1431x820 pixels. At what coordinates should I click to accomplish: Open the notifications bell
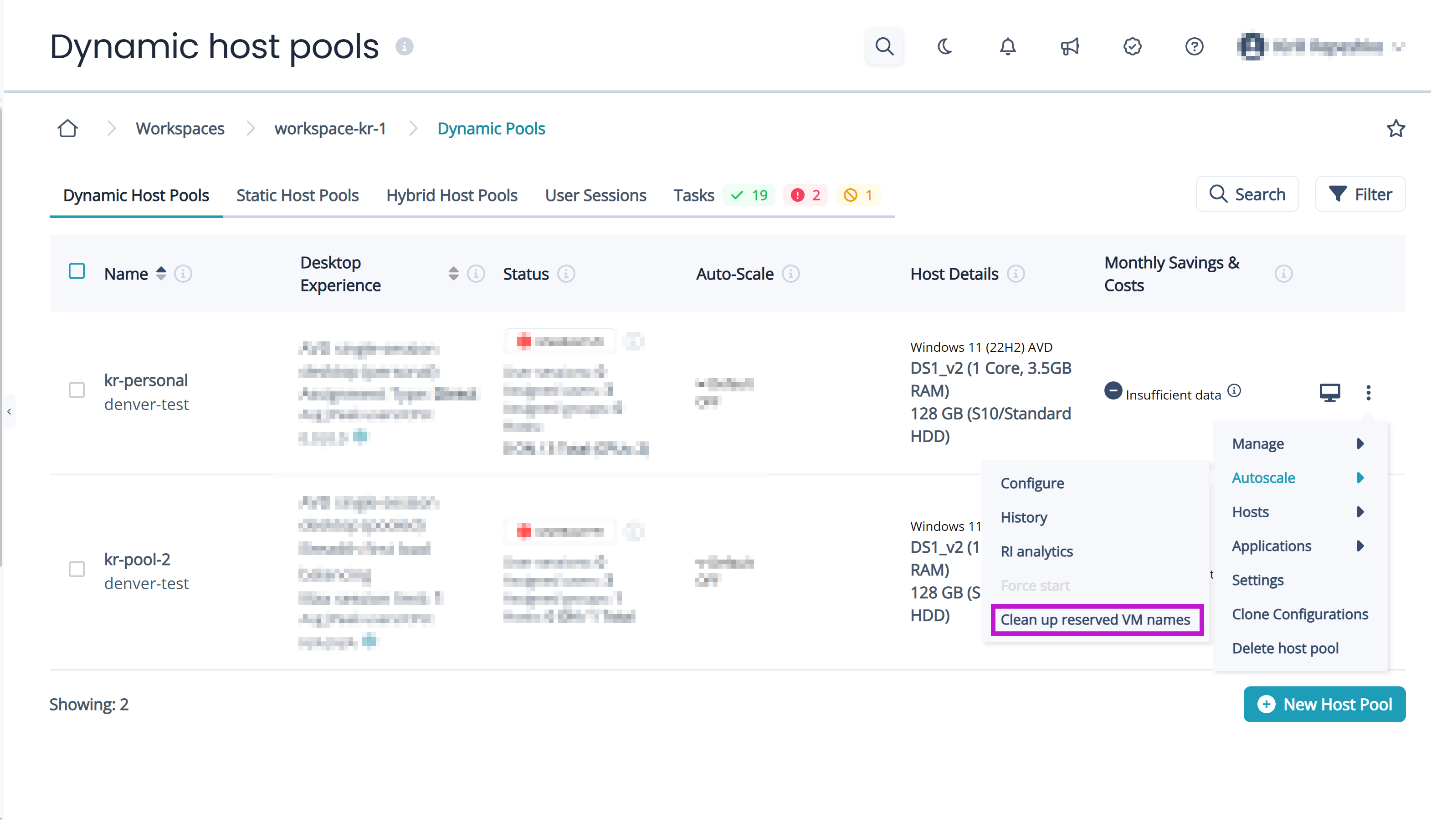[x=1008, y=47]
